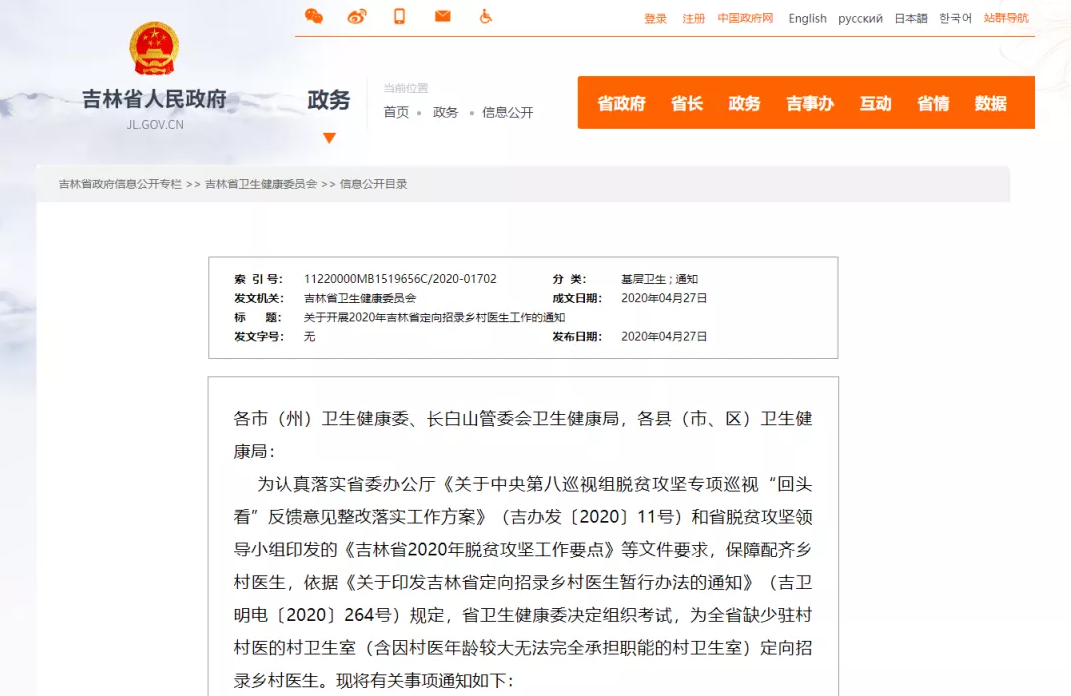The image size is (1071, 696).
Task: Open the Weibo icon link
Action: (357, 16)
